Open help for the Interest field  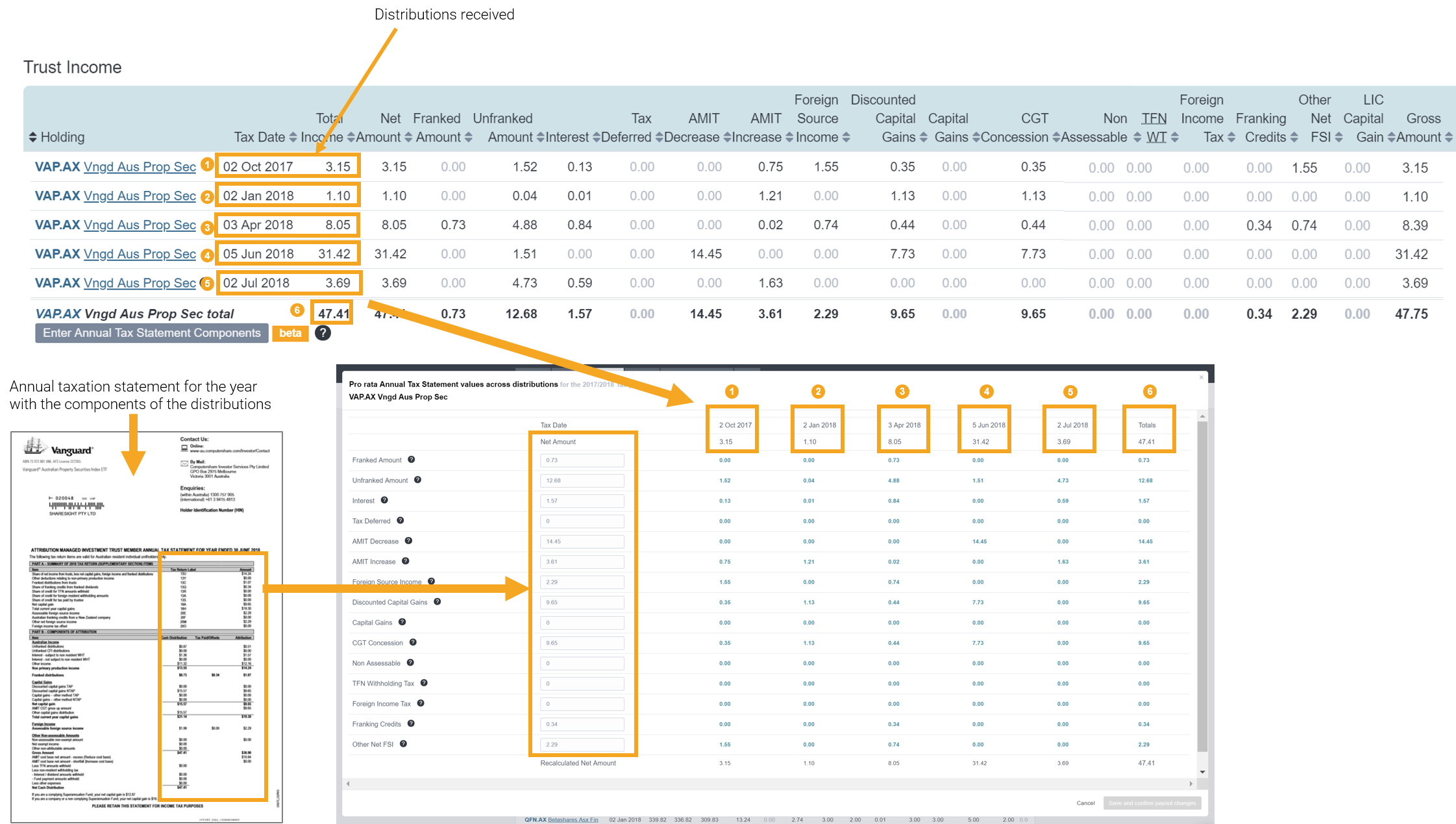coord(383,501)
